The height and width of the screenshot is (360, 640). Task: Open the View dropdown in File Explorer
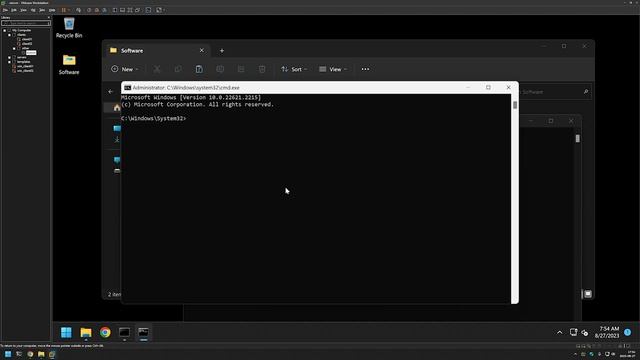[333, 69]
